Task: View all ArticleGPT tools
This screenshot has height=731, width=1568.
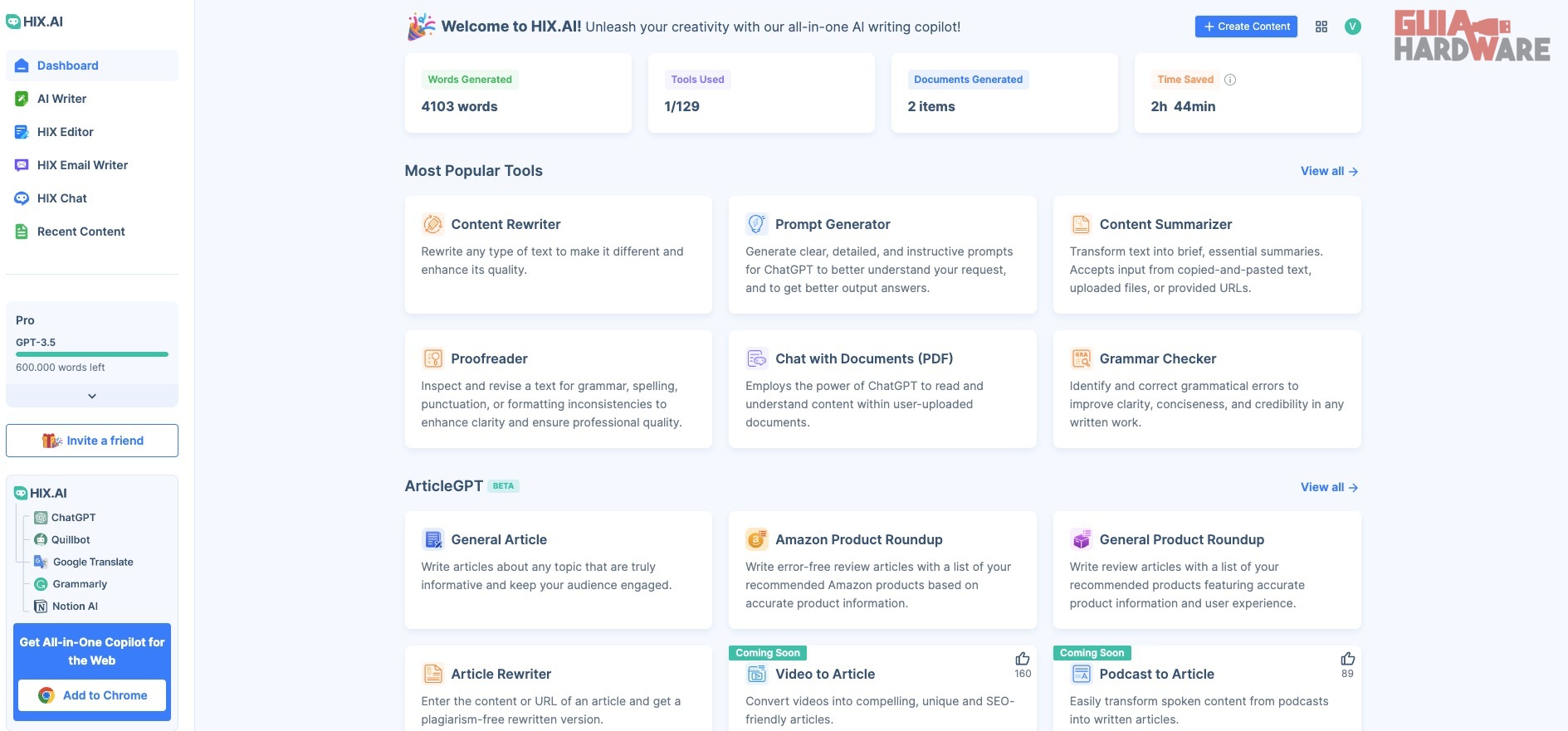Action: pos(1329,487)
